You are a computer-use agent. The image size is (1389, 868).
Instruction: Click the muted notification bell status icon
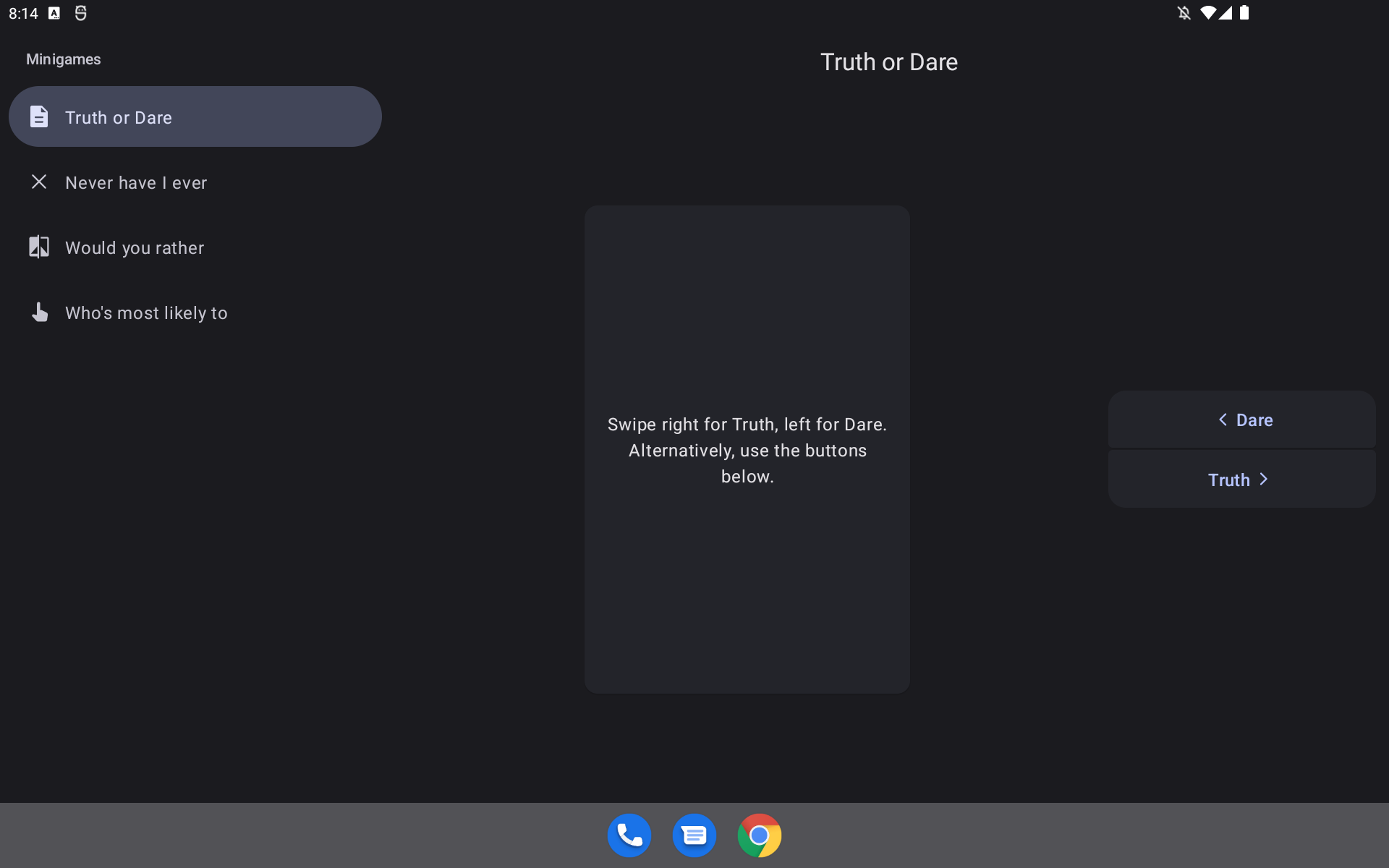pos(1184,13)
